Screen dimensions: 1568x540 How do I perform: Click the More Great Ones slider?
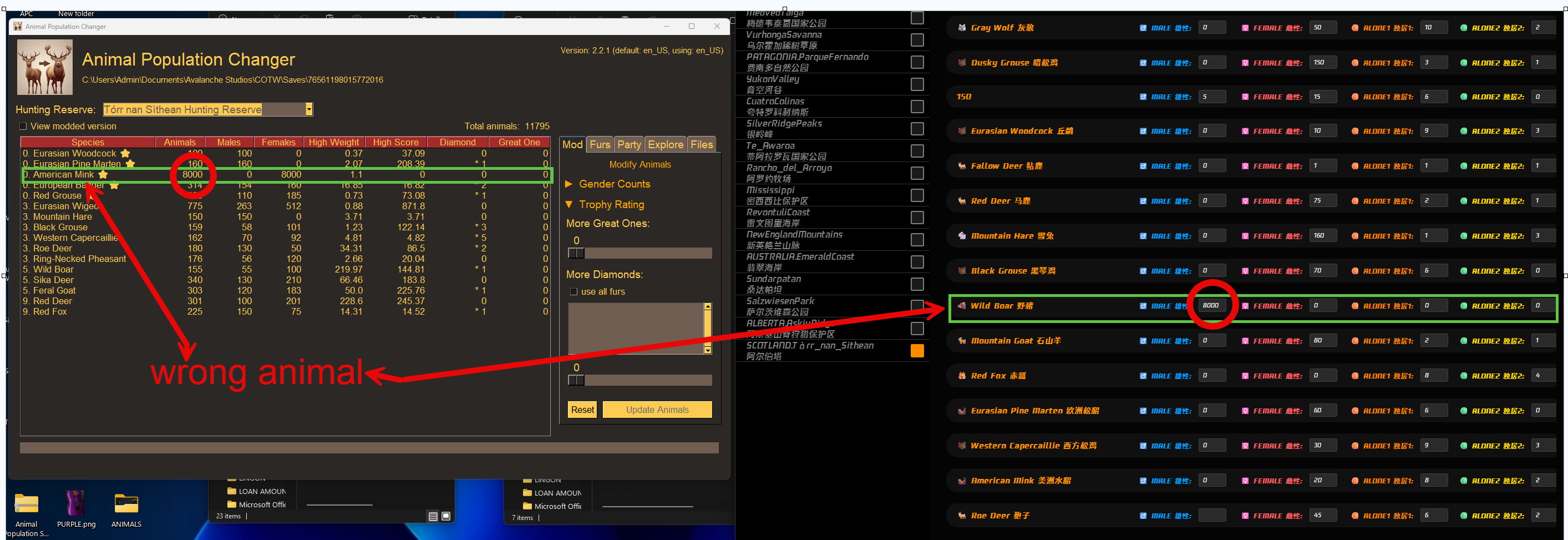click(x=640, y=253)
